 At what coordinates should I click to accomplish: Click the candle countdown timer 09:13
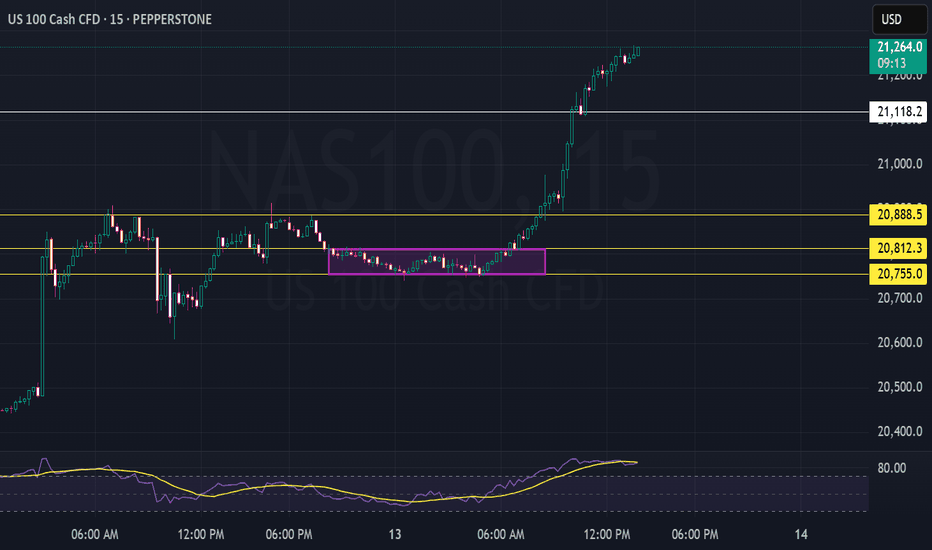coord(892,64)
